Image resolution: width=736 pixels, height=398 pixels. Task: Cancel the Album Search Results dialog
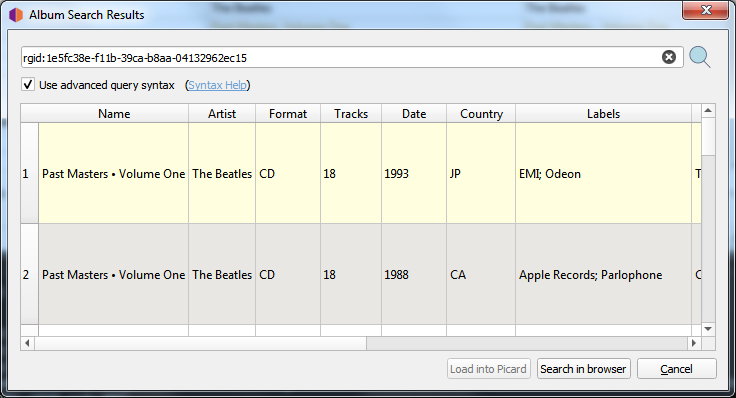[676, 369]
